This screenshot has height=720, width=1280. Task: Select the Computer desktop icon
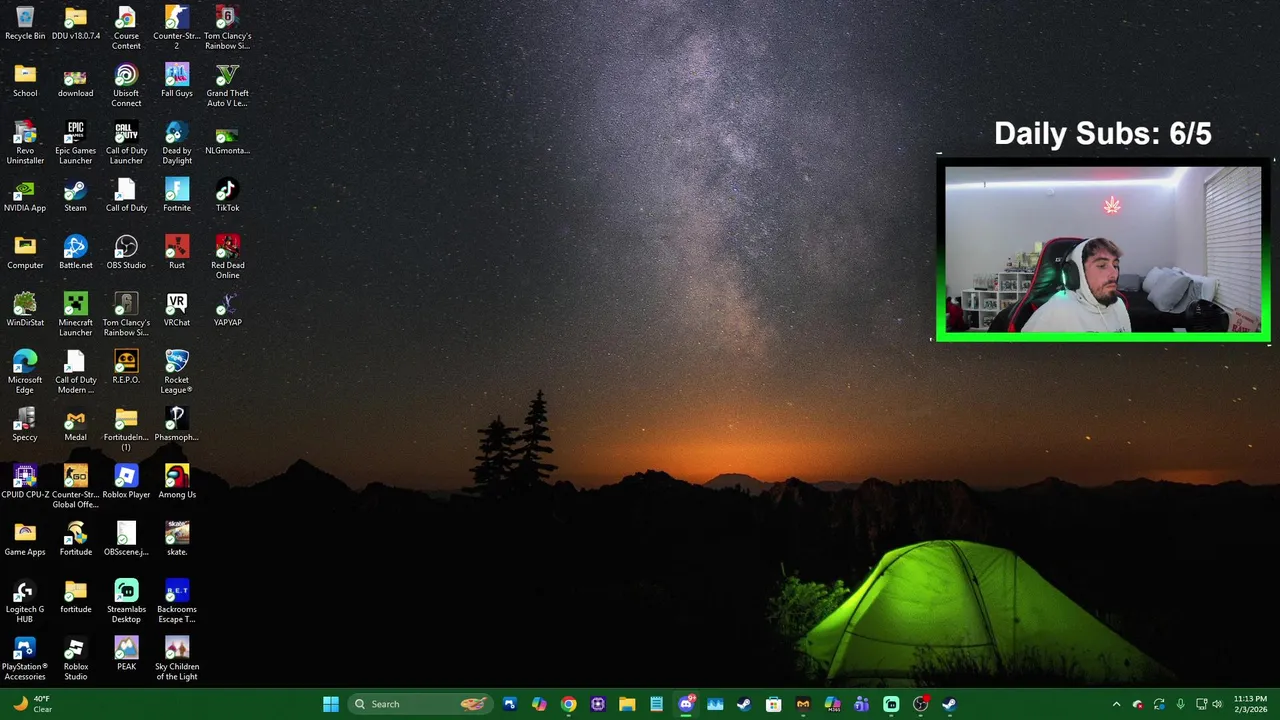click(25, 253)
